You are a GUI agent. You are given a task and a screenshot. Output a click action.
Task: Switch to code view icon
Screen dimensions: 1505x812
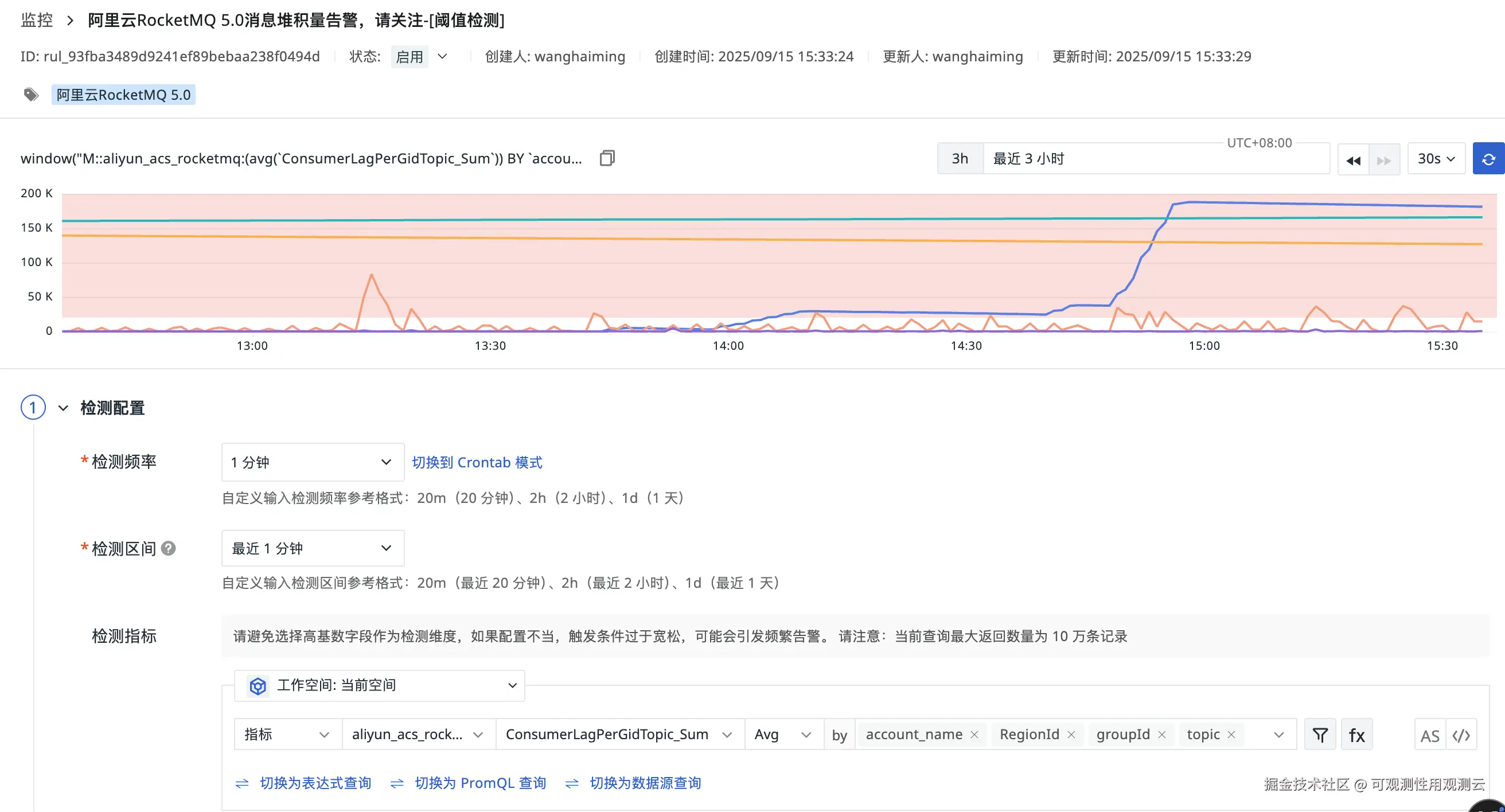point(1461,736)
